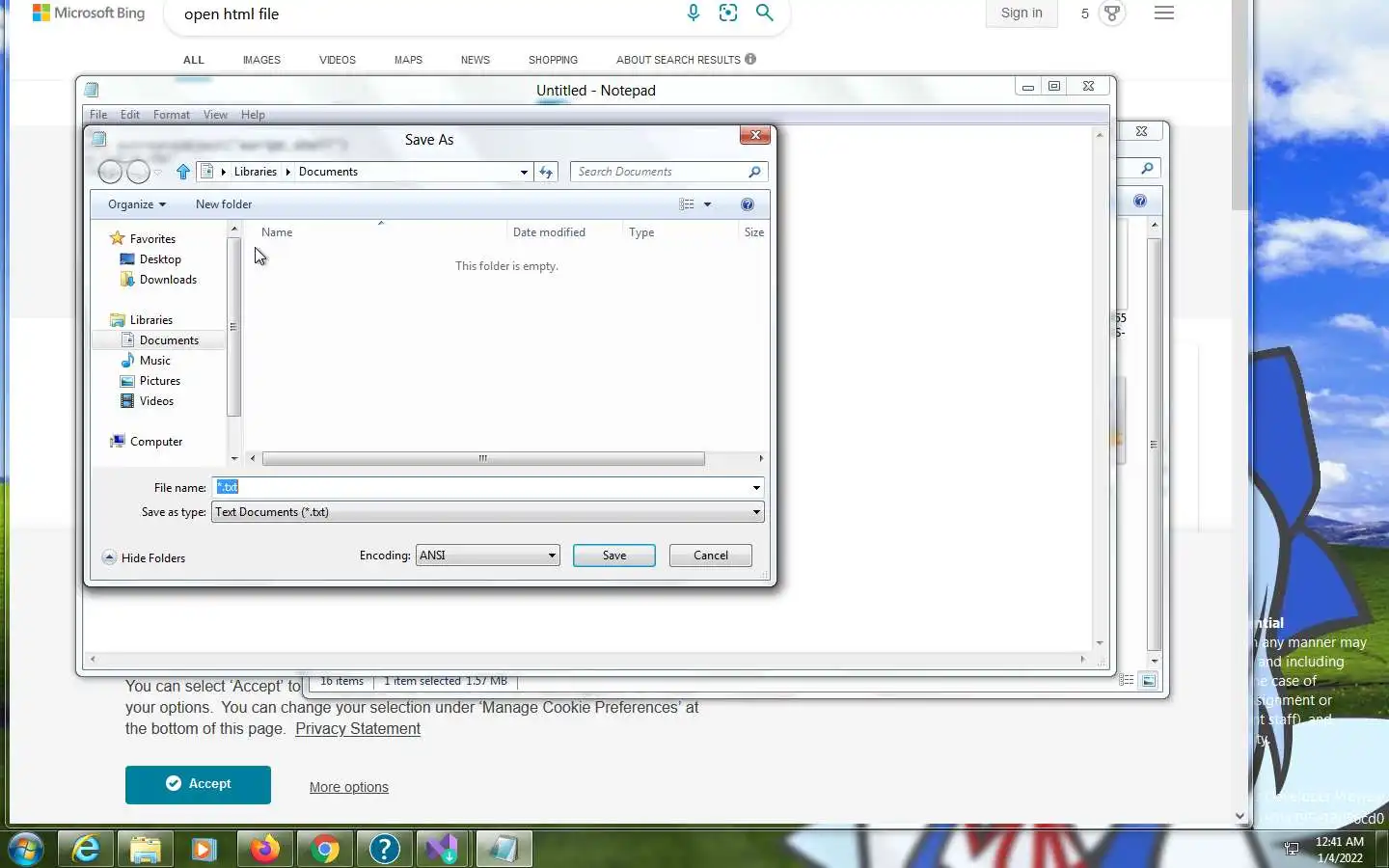Open Notepad Edit menu

click(x=130, y=115)
